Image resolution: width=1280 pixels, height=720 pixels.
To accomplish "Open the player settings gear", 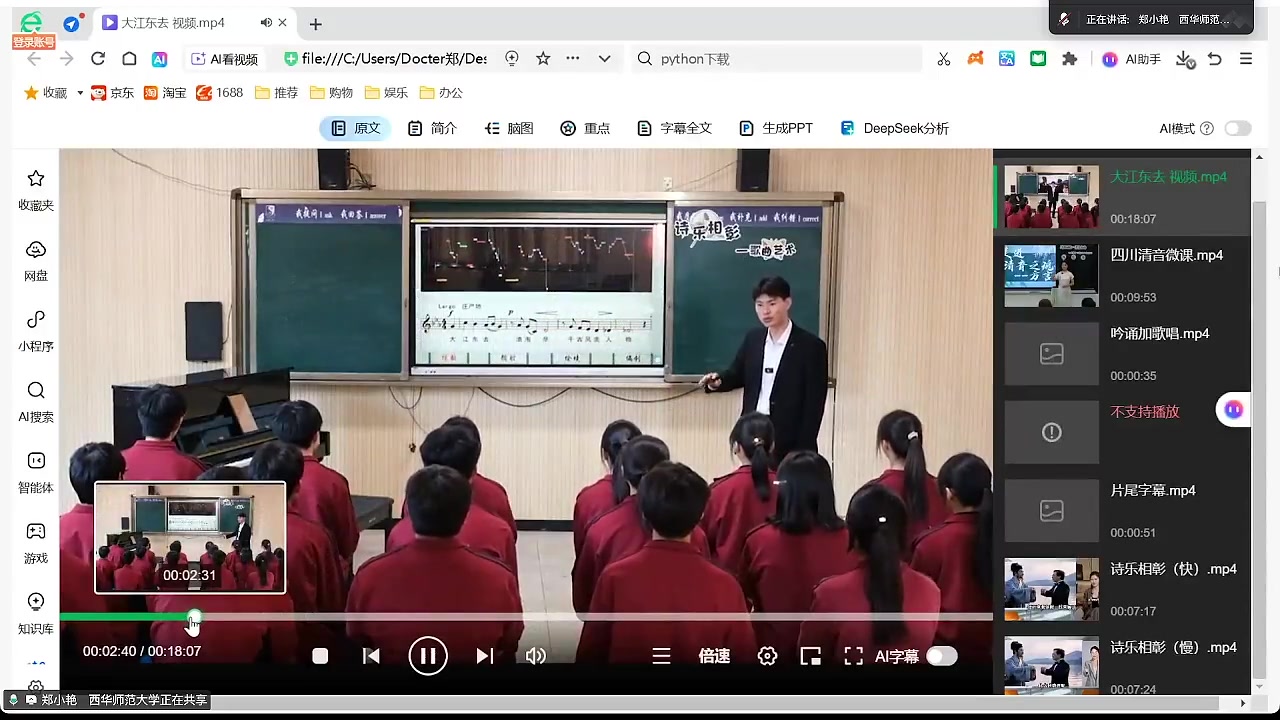I will 767,656.
